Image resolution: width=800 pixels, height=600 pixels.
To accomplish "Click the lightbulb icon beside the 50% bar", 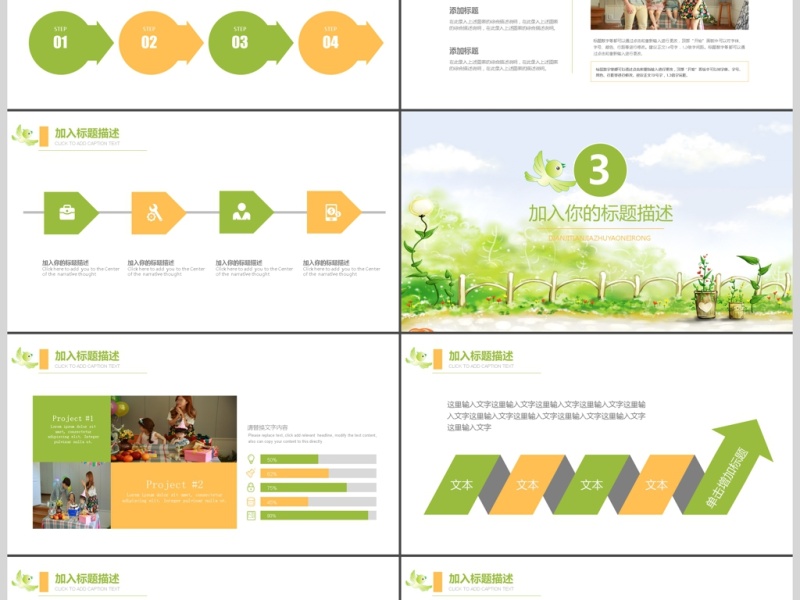I will (x=251, y=459).
